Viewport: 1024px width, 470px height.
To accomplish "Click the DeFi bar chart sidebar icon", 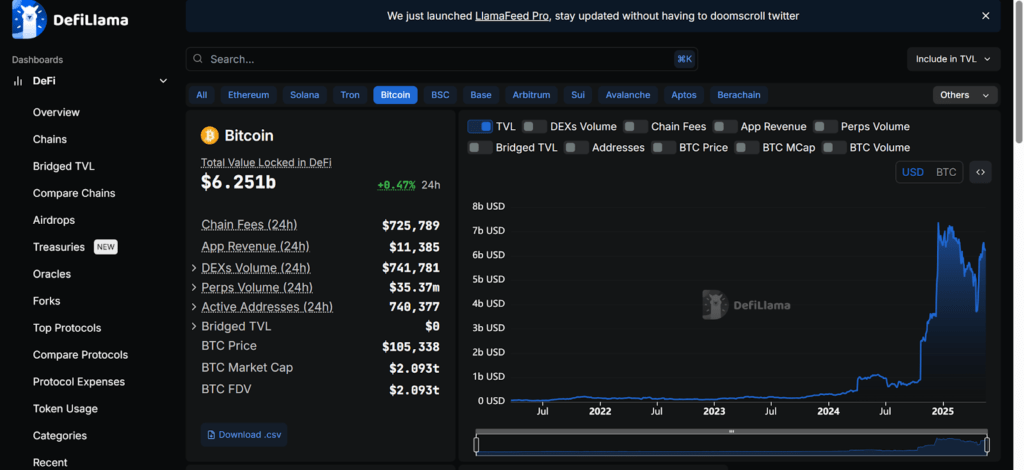I will (18, 81).
